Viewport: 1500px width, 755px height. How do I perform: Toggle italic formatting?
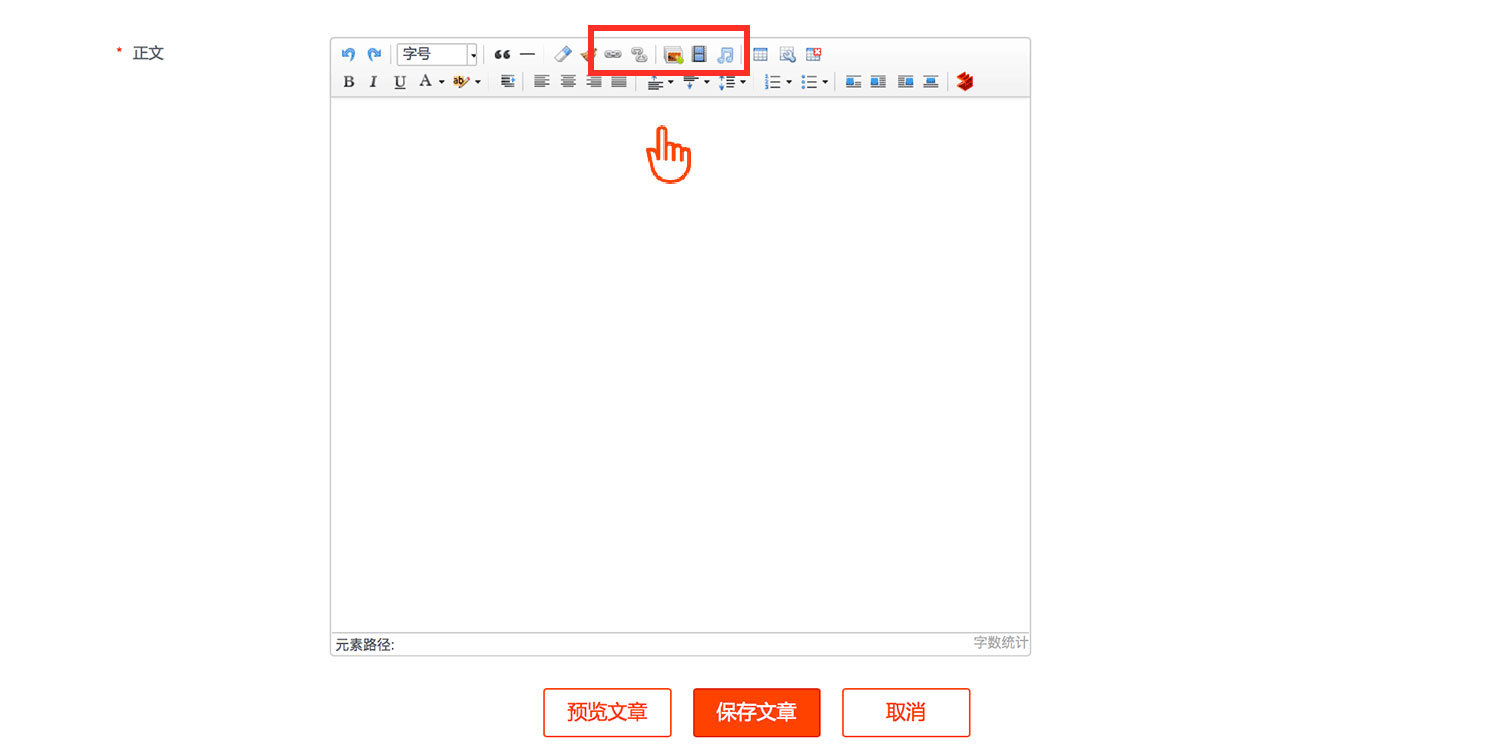point(373,82)
